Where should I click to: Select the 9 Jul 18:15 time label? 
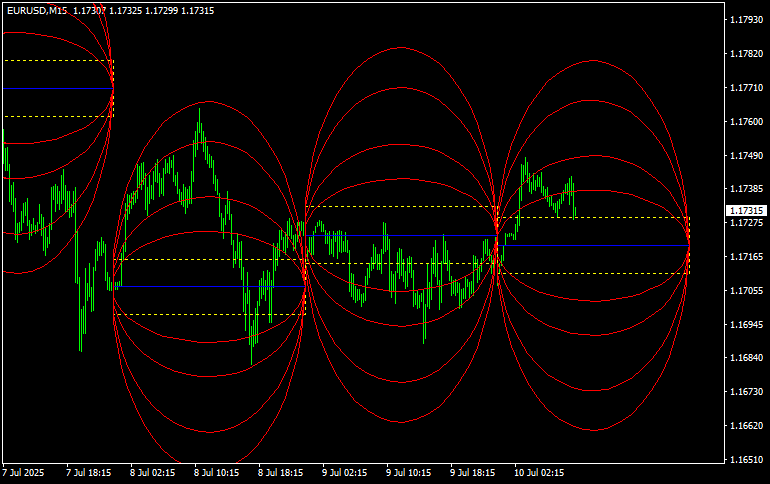coord(472,473)
